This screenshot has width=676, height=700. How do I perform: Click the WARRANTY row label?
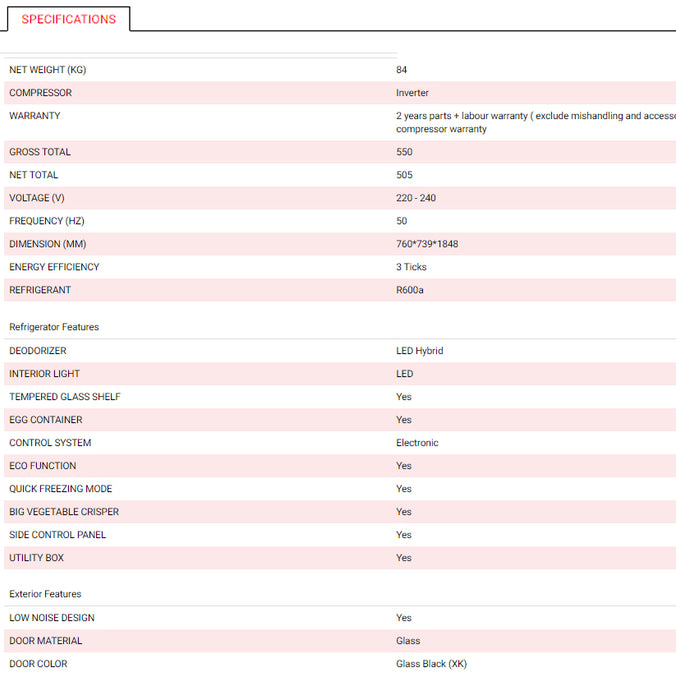34,116
